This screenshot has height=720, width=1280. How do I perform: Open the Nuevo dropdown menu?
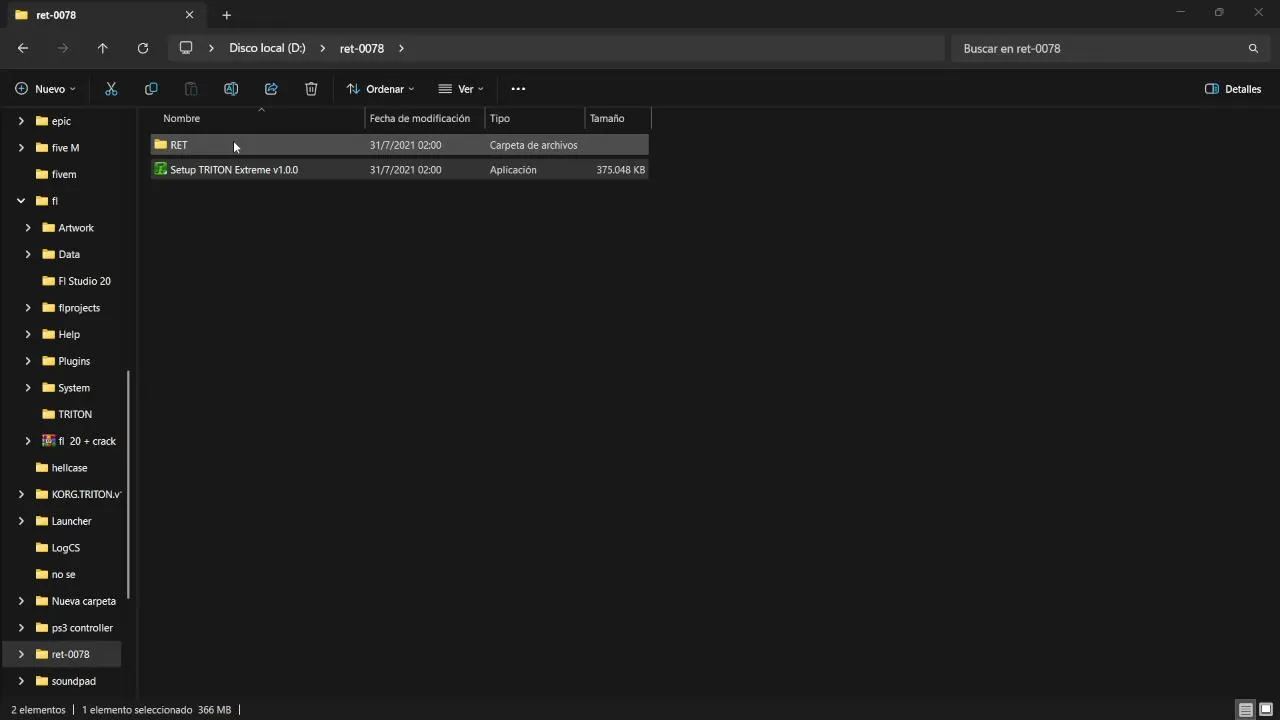click(46, 89)
